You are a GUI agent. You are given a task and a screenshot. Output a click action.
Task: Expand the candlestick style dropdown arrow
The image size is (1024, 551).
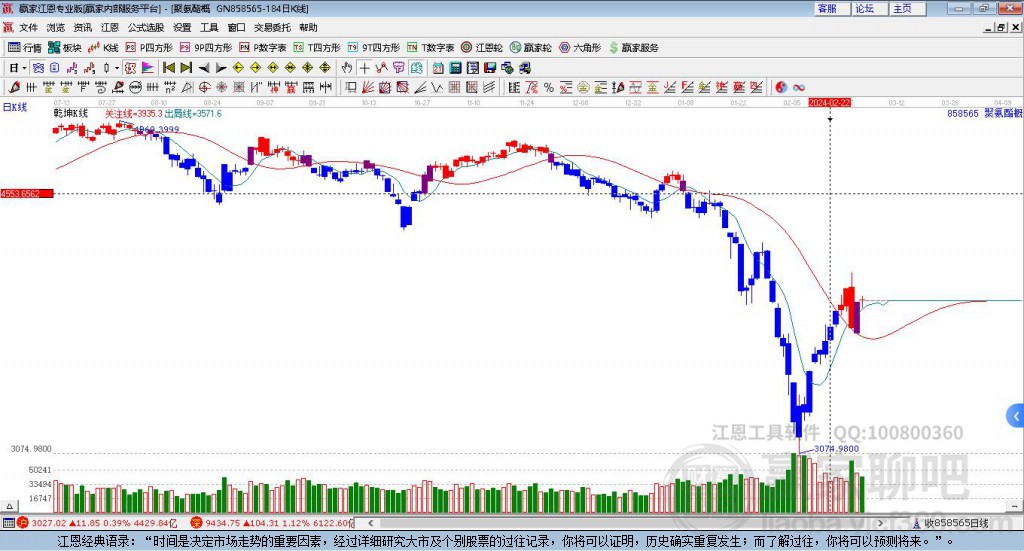tap(117, 68)
